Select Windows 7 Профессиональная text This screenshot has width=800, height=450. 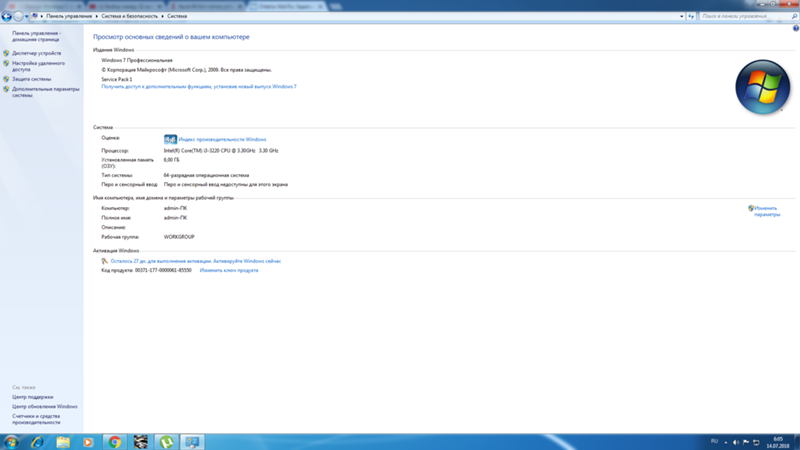[x=137, y=60]
